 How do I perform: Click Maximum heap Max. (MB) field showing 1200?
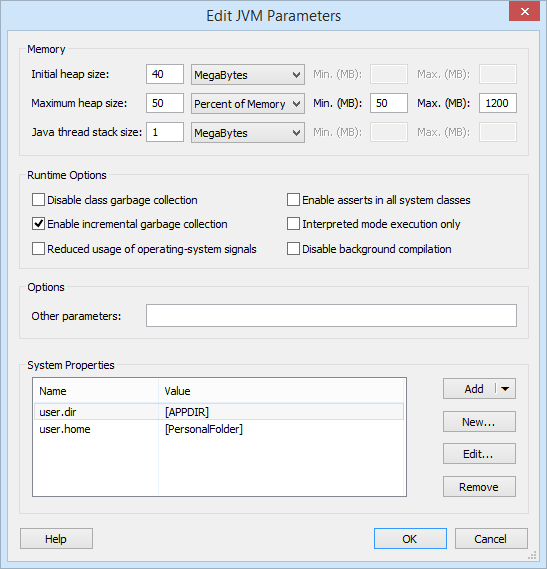pos(498,103)
